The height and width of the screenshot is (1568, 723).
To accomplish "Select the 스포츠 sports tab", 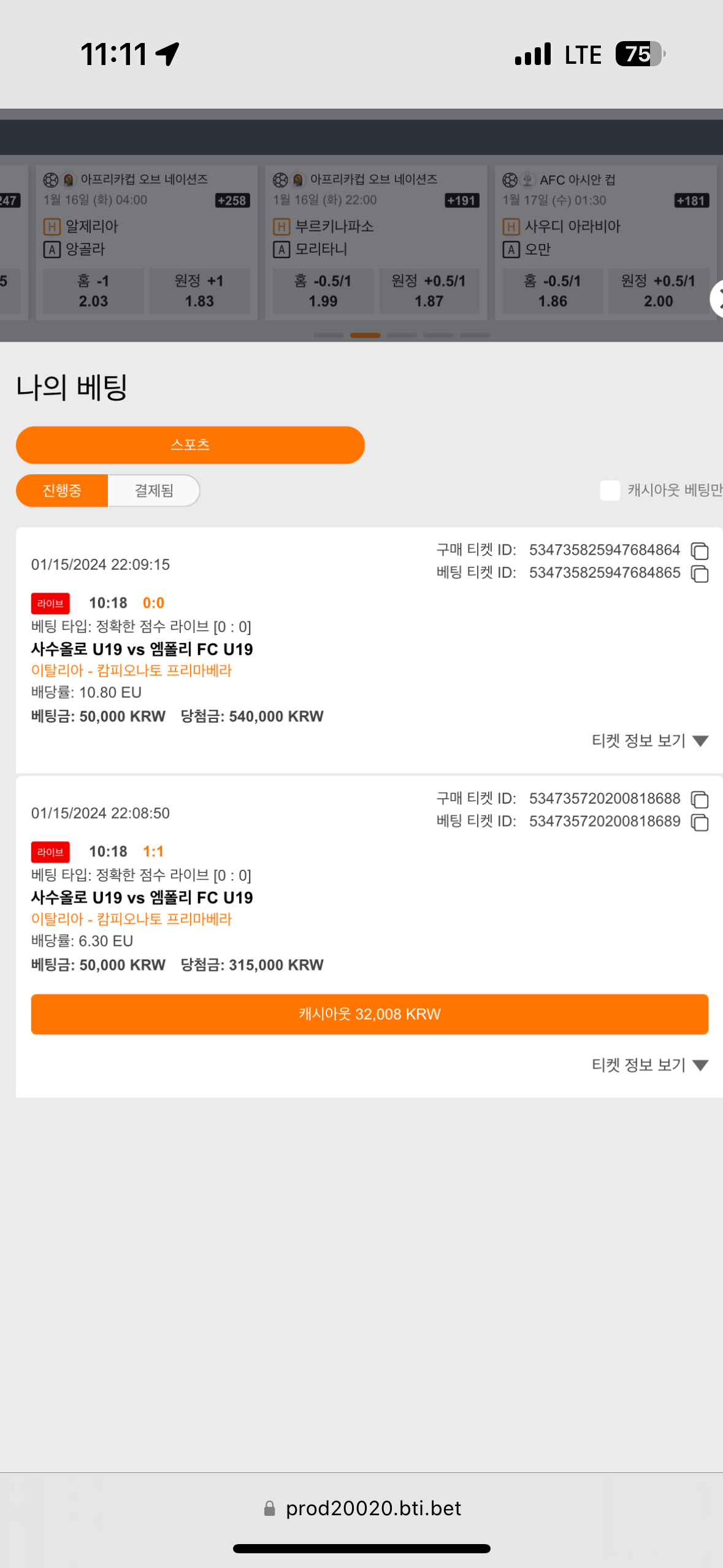I will (190, 445).
